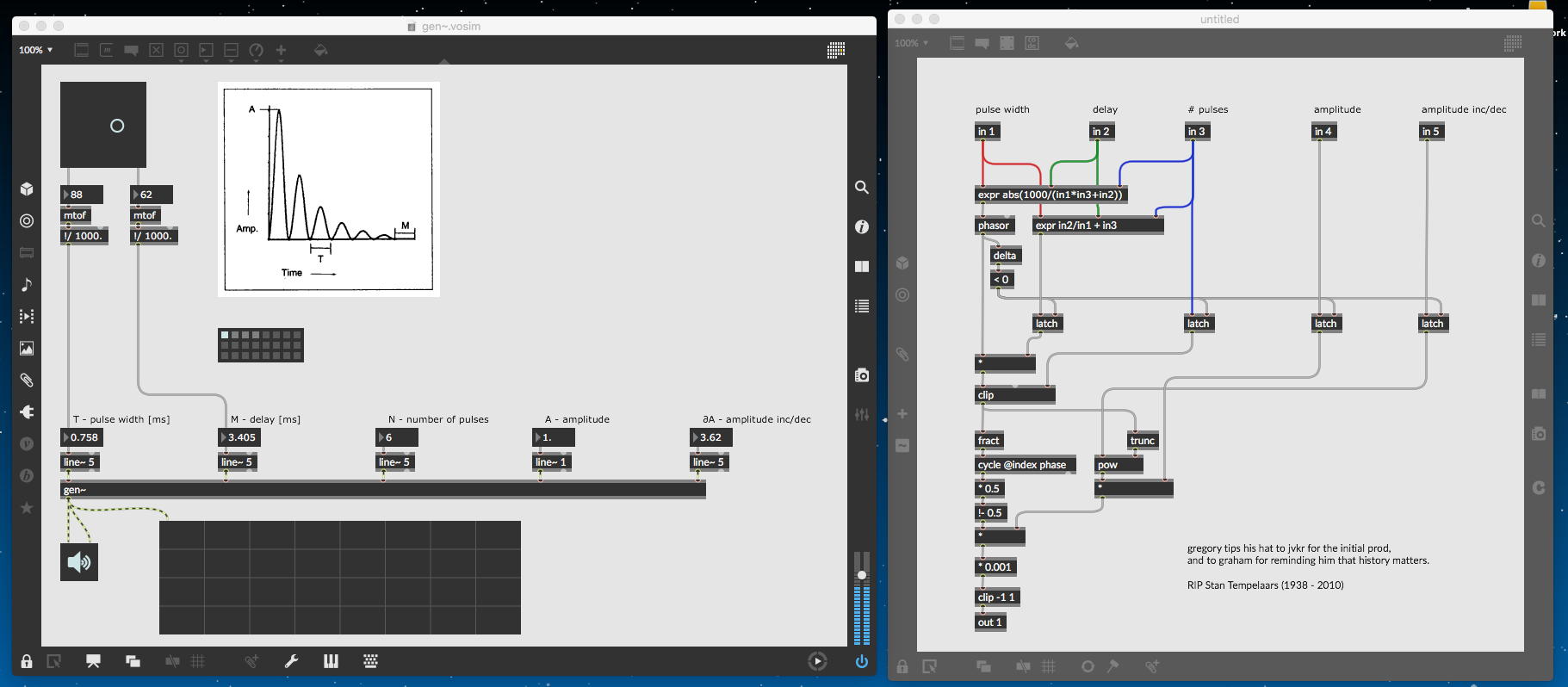Select the 'out 1' outlet object

[990, 622]
